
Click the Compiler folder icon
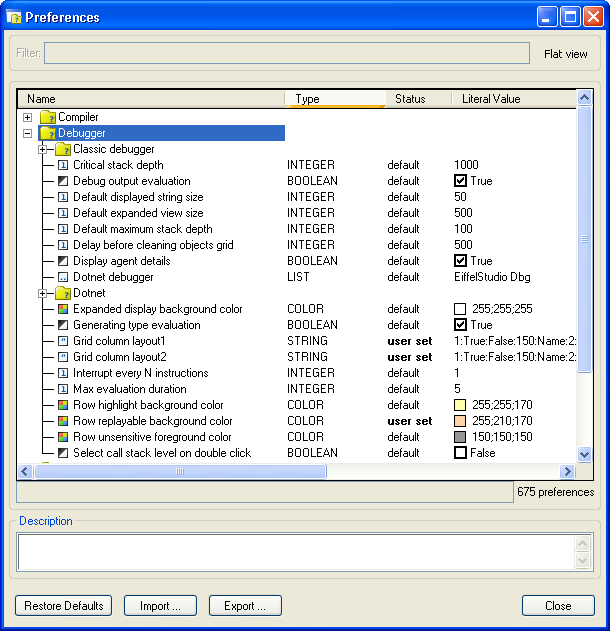pos(47,117)
